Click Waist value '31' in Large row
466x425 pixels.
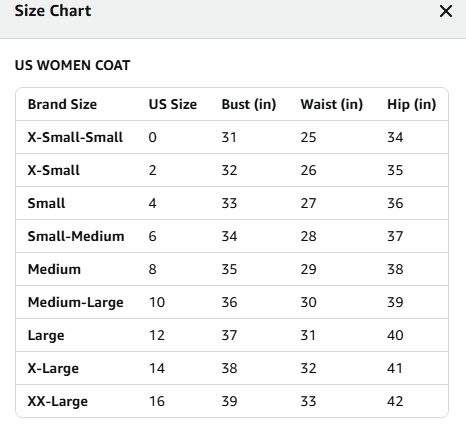(308, 335)
